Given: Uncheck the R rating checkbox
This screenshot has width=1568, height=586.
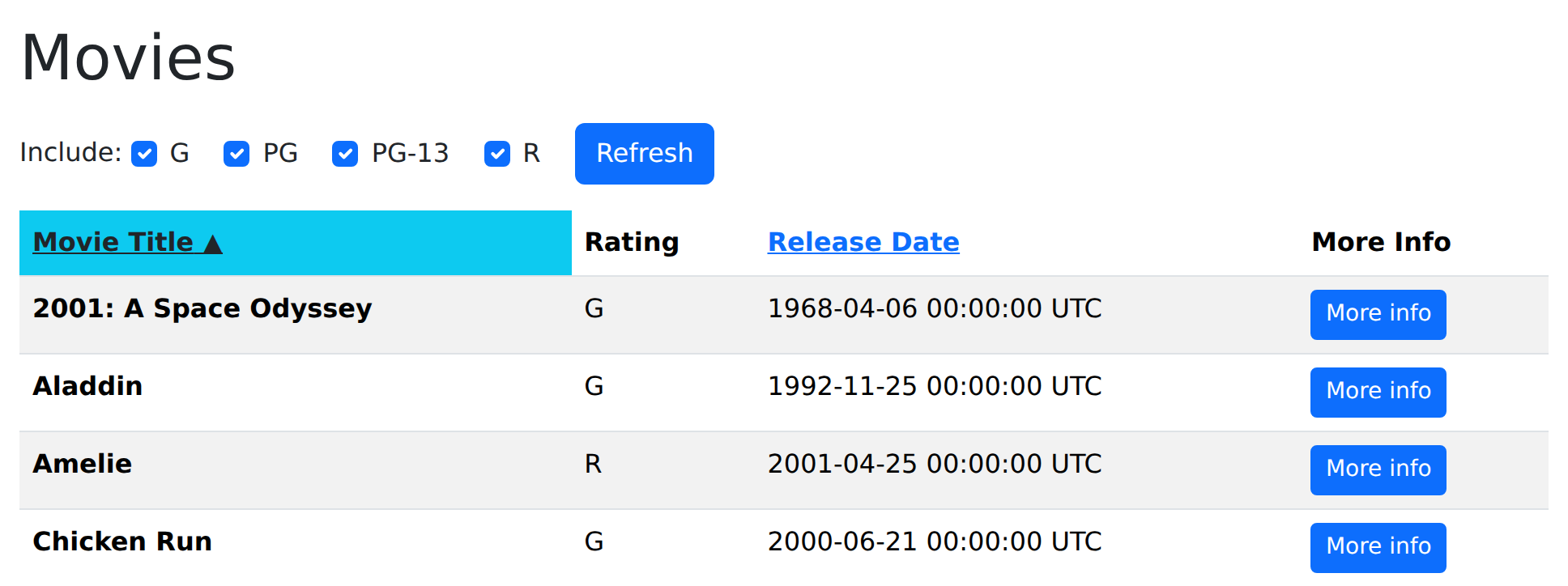Looking at the screenshot, I should pos(497,154).
